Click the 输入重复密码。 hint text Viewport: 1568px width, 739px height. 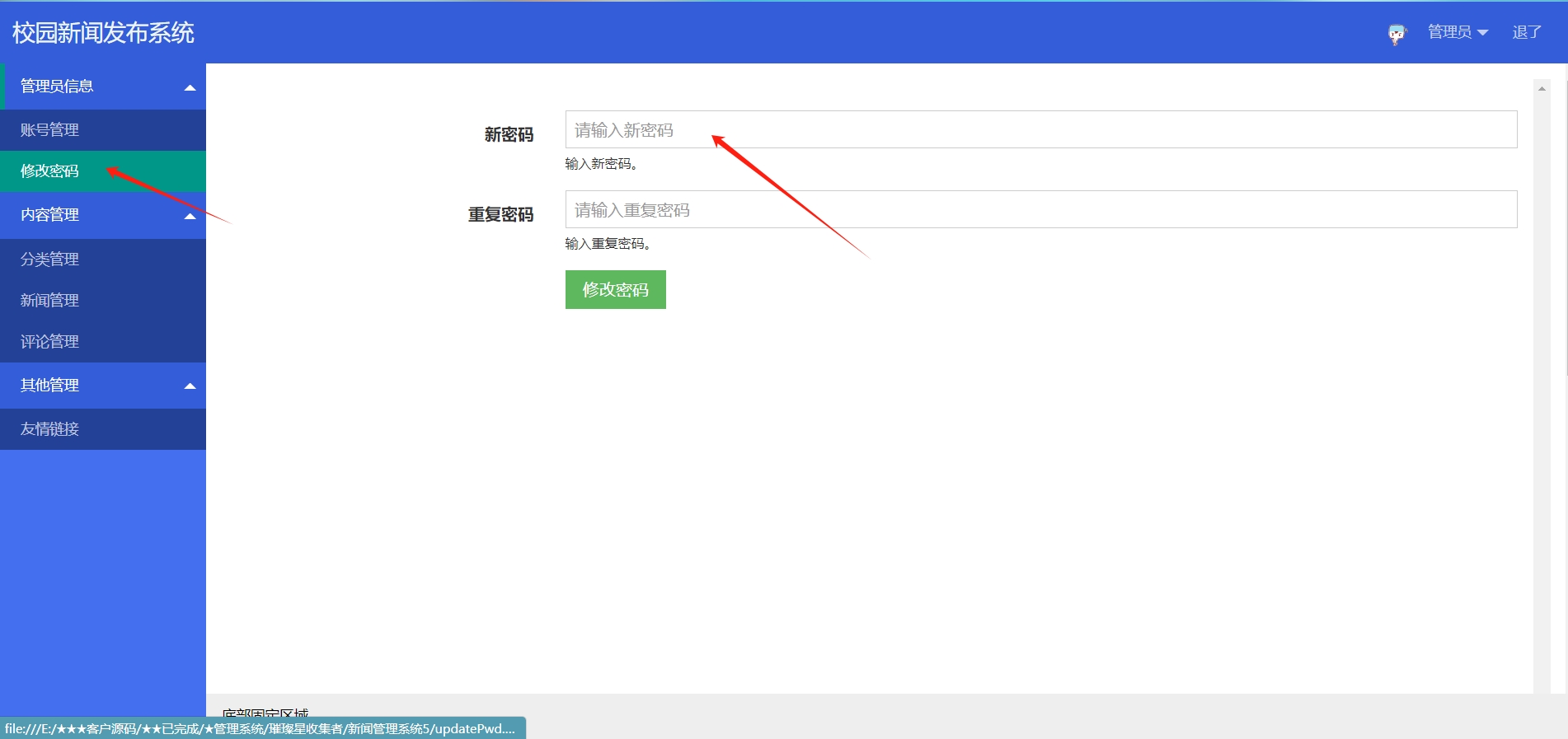click(x=608, y=244)
